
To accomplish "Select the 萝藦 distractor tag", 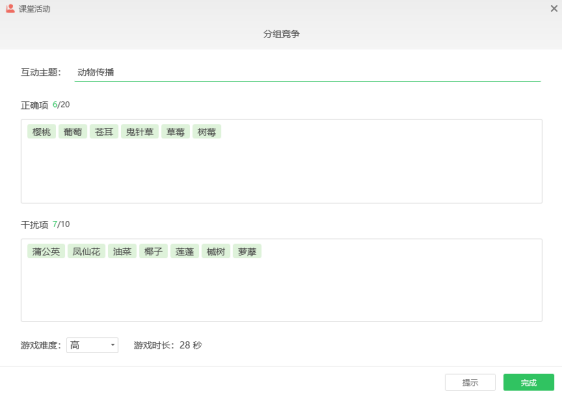I will tap(247, 251).
